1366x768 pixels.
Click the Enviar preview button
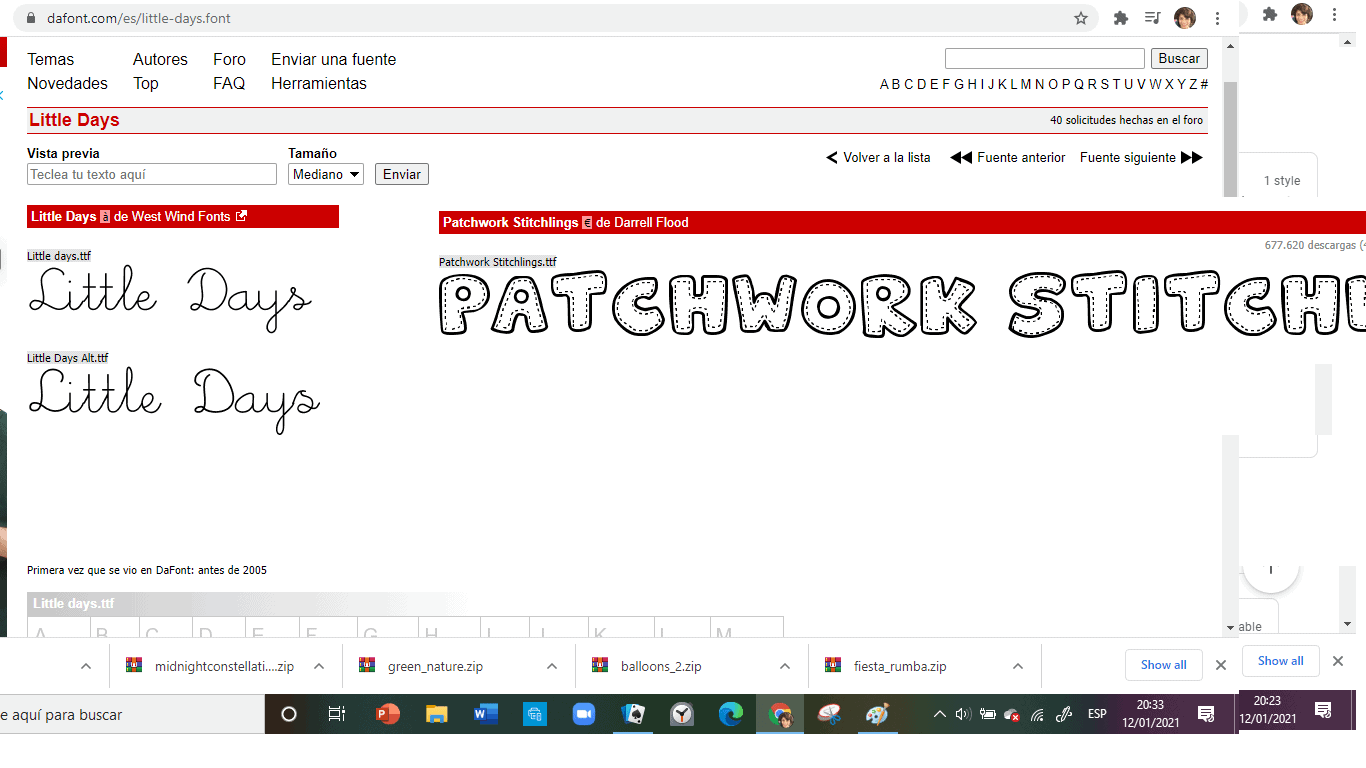402,174
